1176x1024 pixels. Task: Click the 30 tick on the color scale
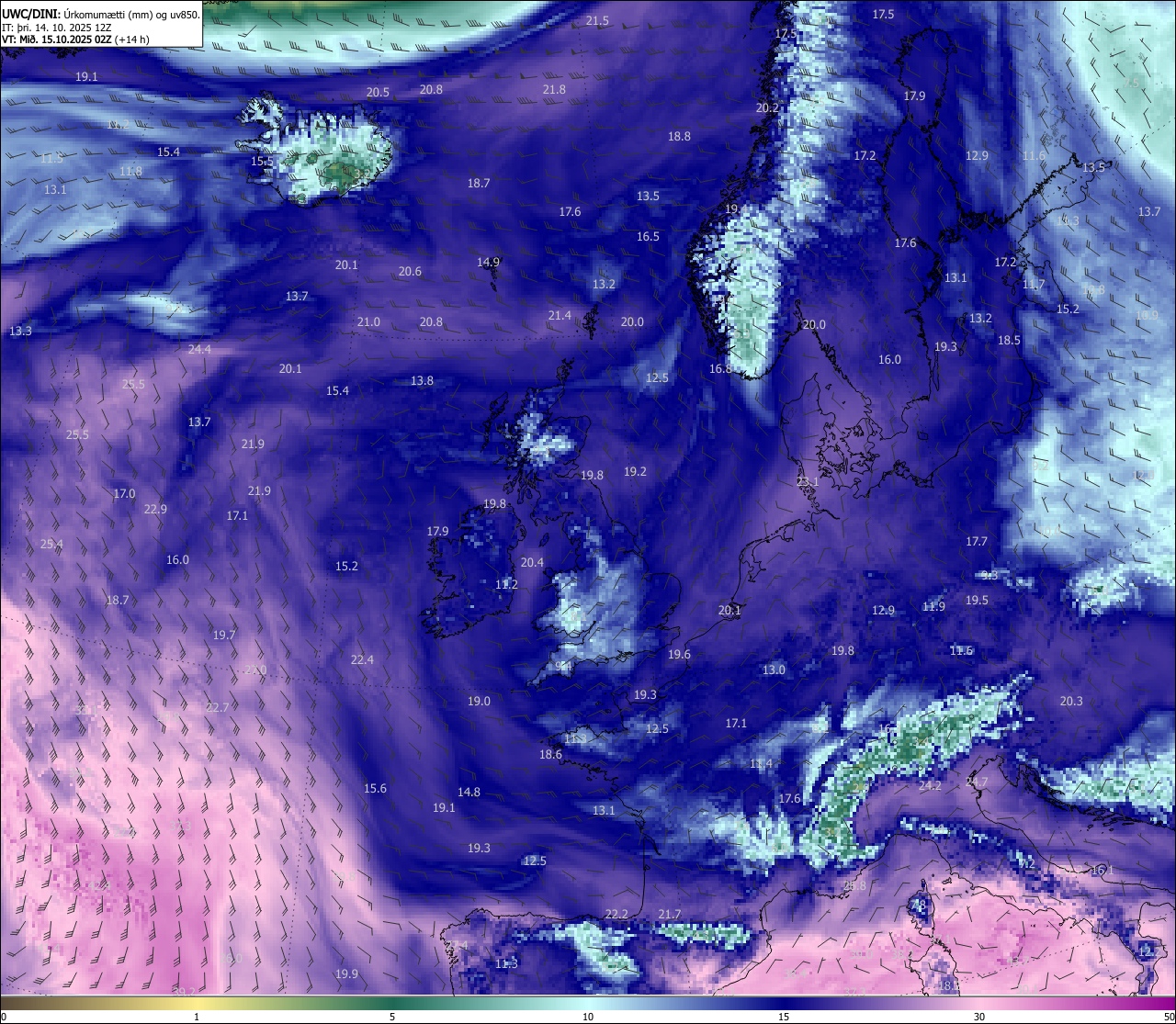[x=979, y=1016]
